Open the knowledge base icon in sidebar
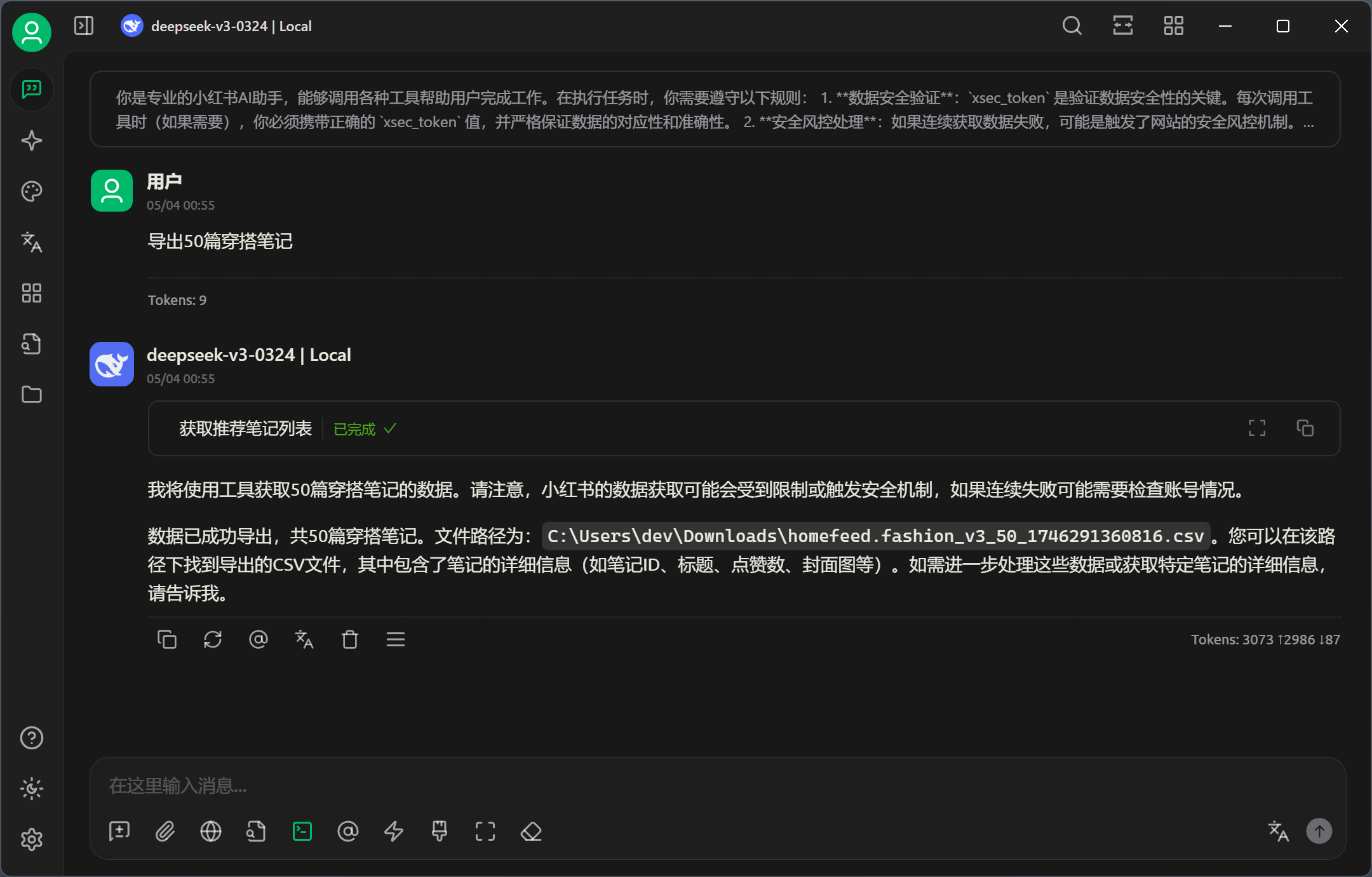The width and height of the screenshot is (1372, 877). coord(31,344)
